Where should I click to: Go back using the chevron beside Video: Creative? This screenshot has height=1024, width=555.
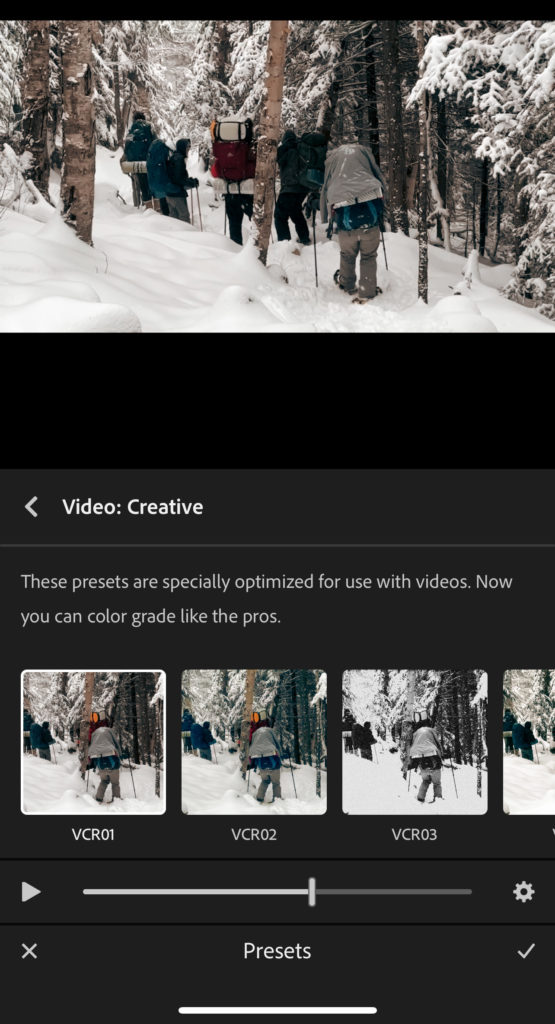click(x=31, y=507)
